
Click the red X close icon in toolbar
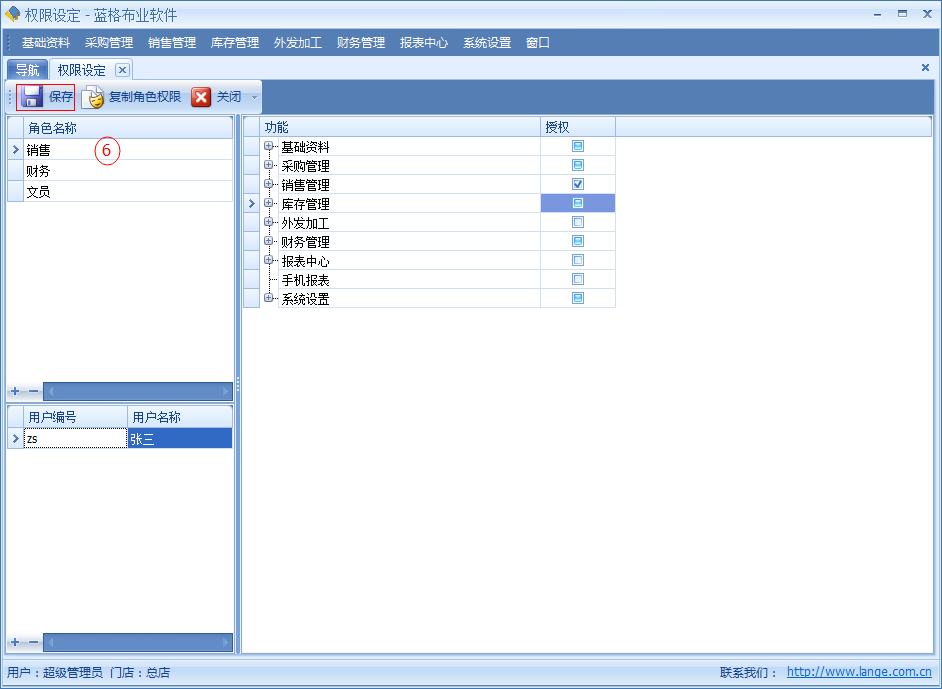click(201, 97)
